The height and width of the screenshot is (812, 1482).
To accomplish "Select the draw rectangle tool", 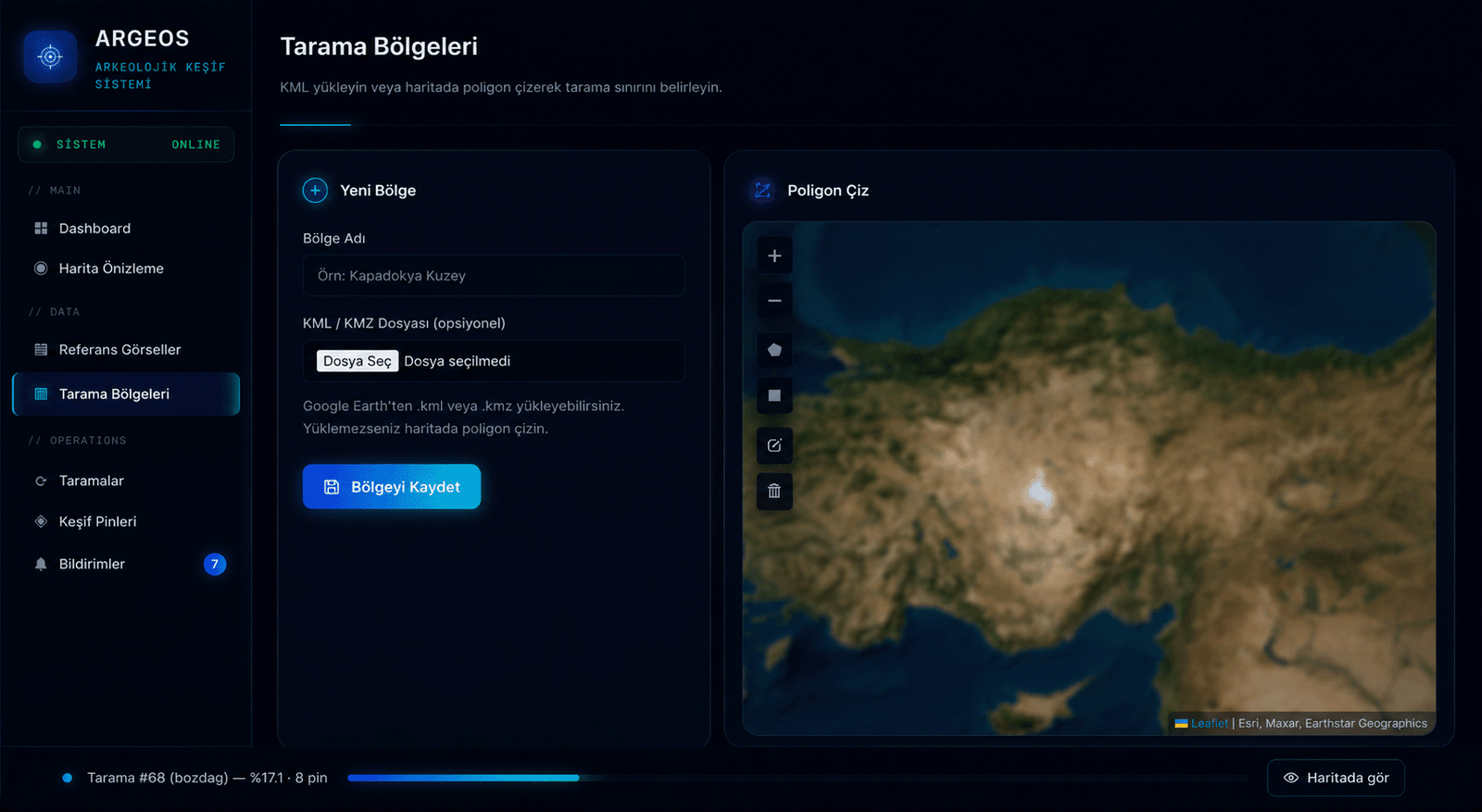I will click(774, 395).
